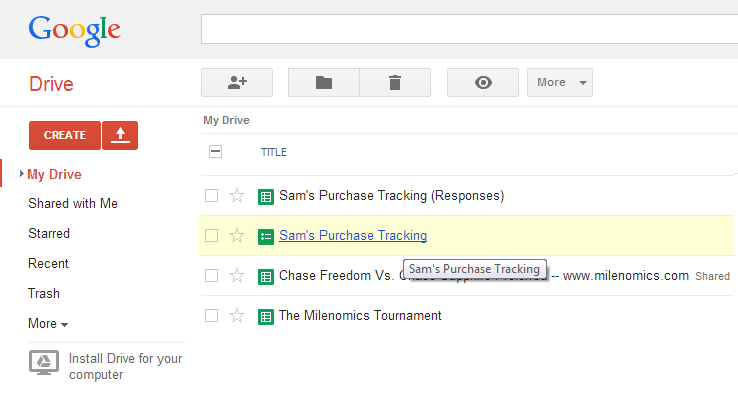738x408 pixels.
Task: Click the Drive product title
Action: [x=51, y=84]
